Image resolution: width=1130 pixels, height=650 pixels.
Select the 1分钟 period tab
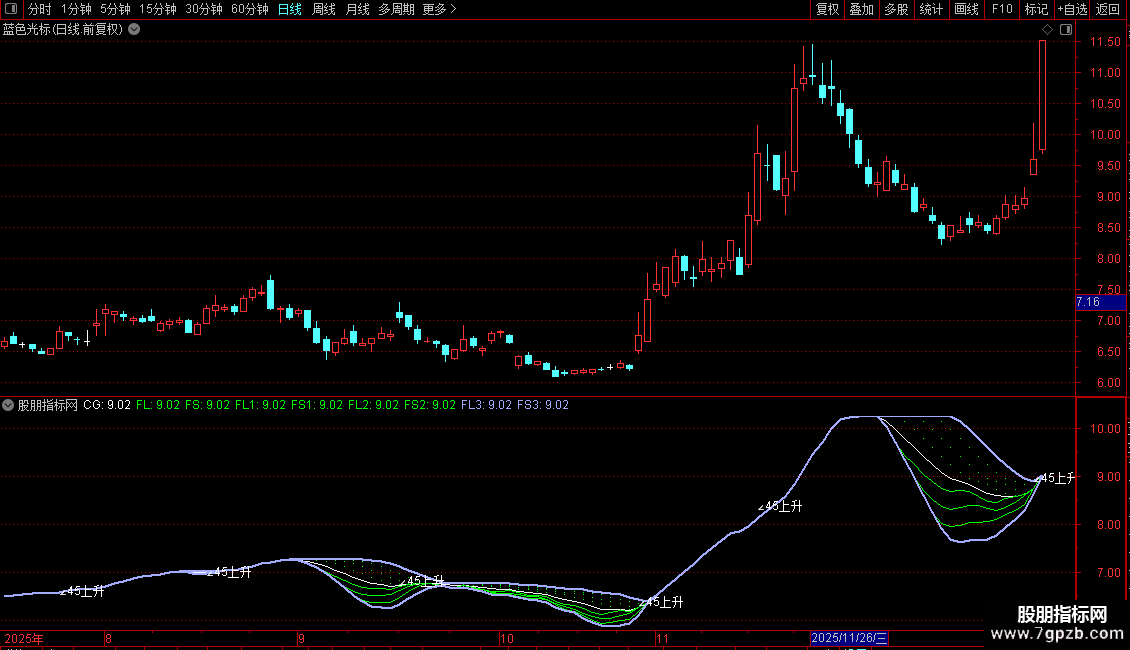[76, 9]
